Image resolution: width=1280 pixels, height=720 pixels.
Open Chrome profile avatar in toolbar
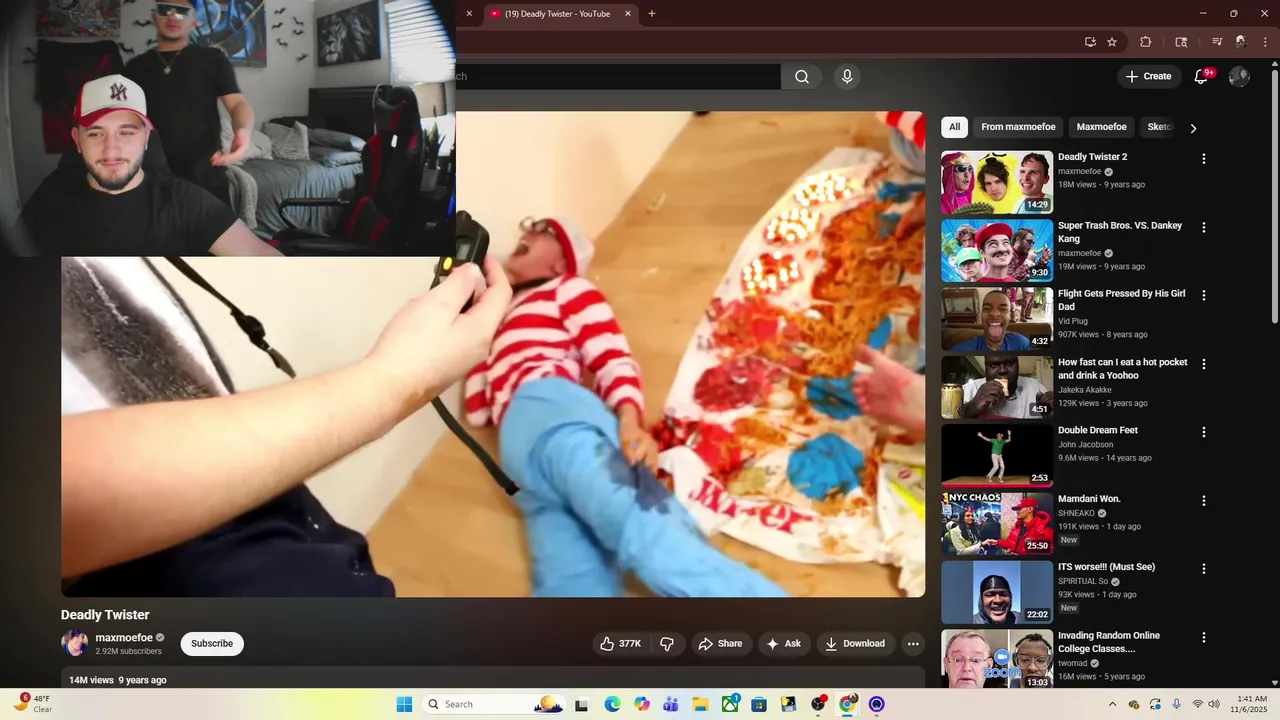(1241, 42)
